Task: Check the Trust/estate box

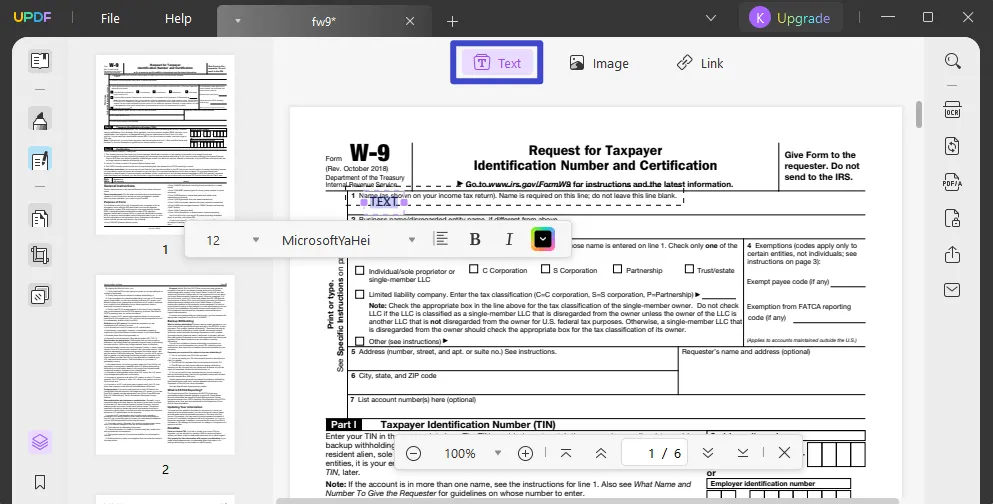Action: pyautogui.click(x=689, y=269)
